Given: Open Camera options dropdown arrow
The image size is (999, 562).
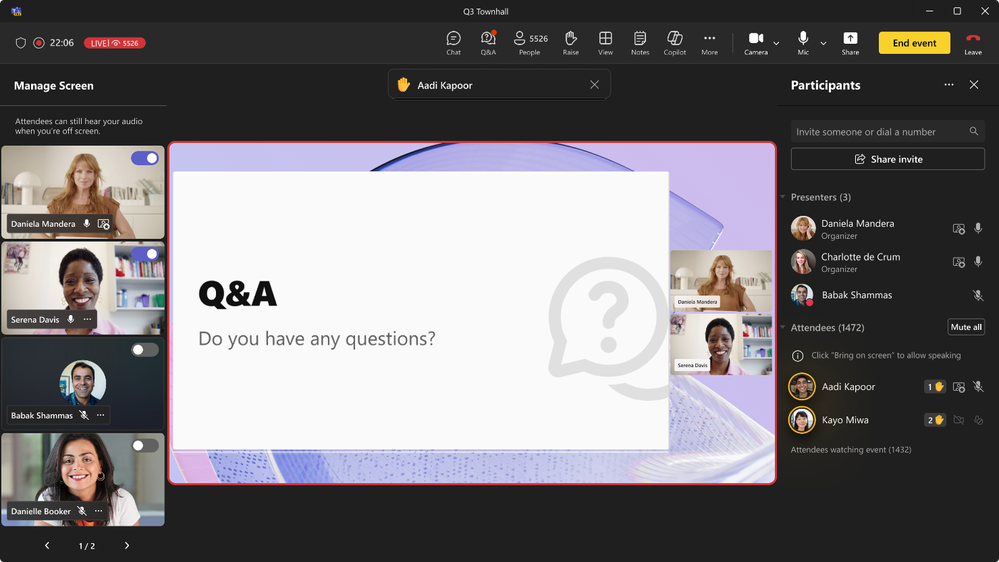Looking at the screenshot, I should [x=776, y=43].
